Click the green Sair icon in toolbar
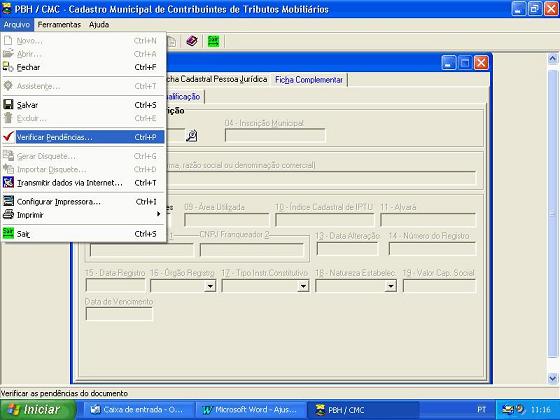 (x=213, y=41)
